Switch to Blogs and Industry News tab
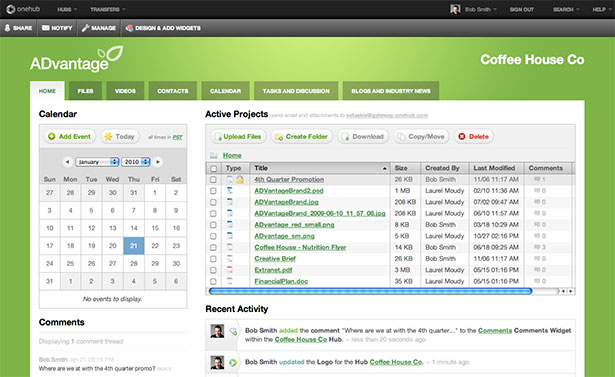The image size is (615, 377). point(391,91)
